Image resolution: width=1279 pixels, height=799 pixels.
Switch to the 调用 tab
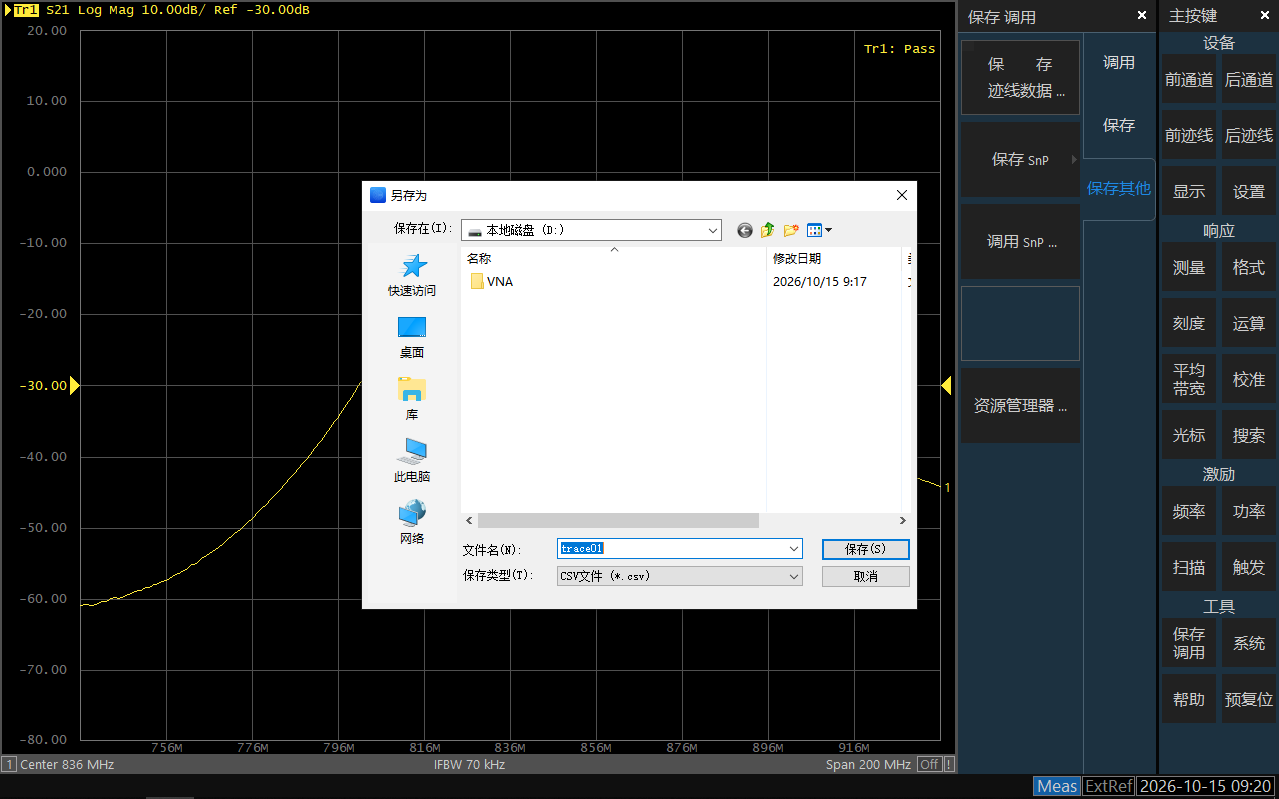1119,63
